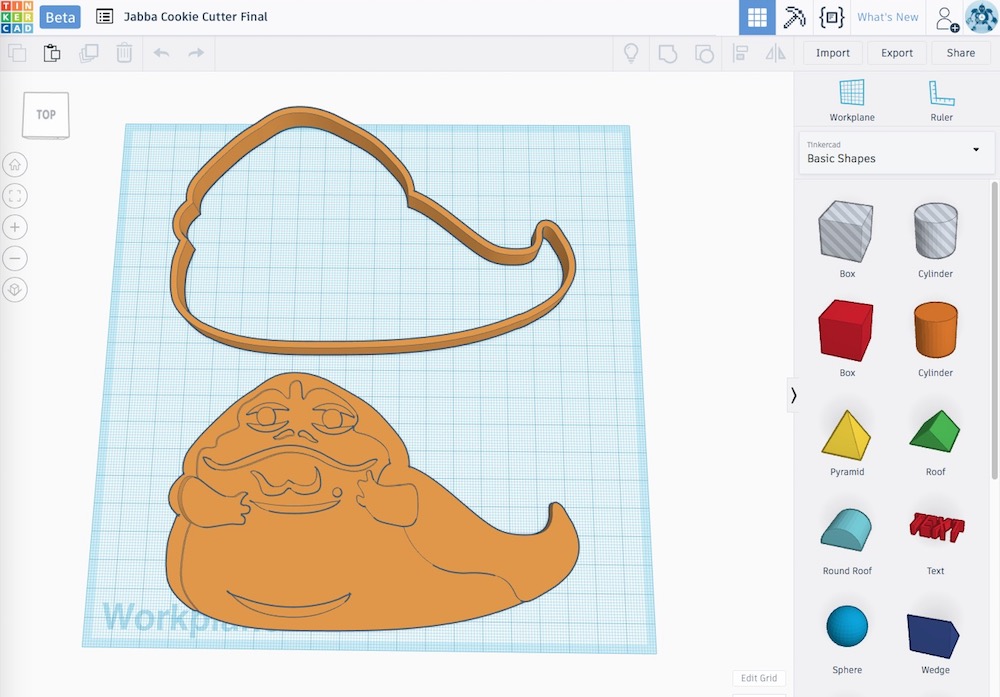The width and height of the screenshot is (1000, 697).
Task: Open the Blocks pickaxe mode
Action: click(795, 17)
